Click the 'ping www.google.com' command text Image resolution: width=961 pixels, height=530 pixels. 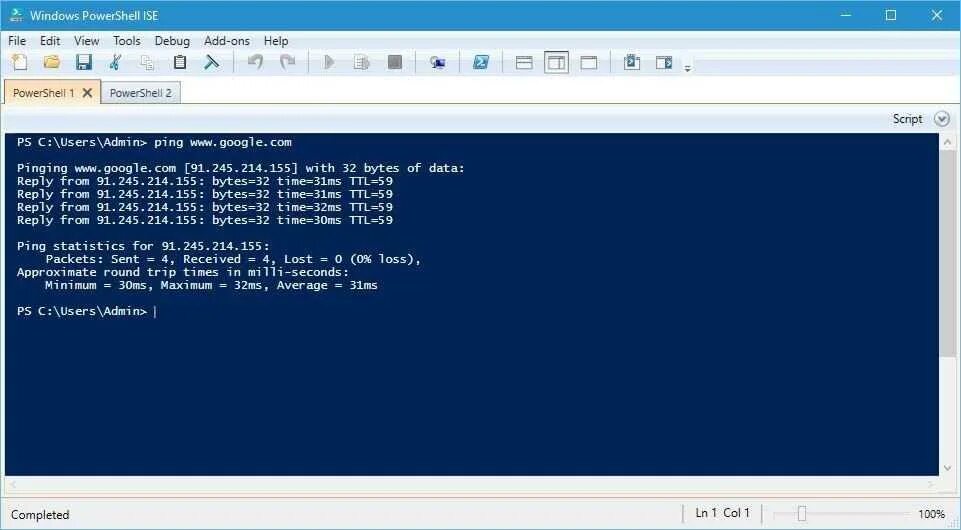click(x=222, y=142)
